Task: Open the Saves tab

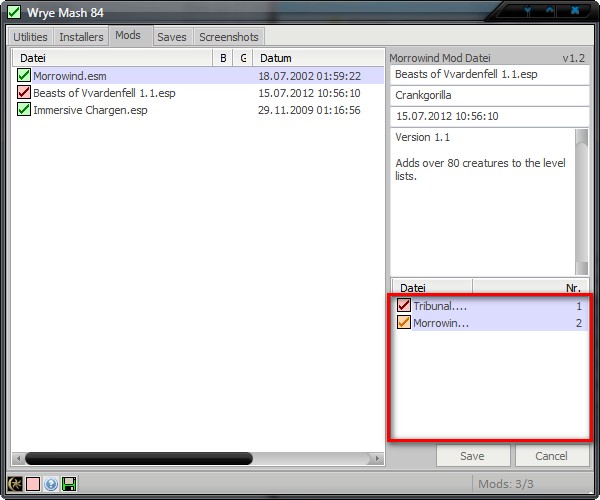Action: tap(171, 37)
